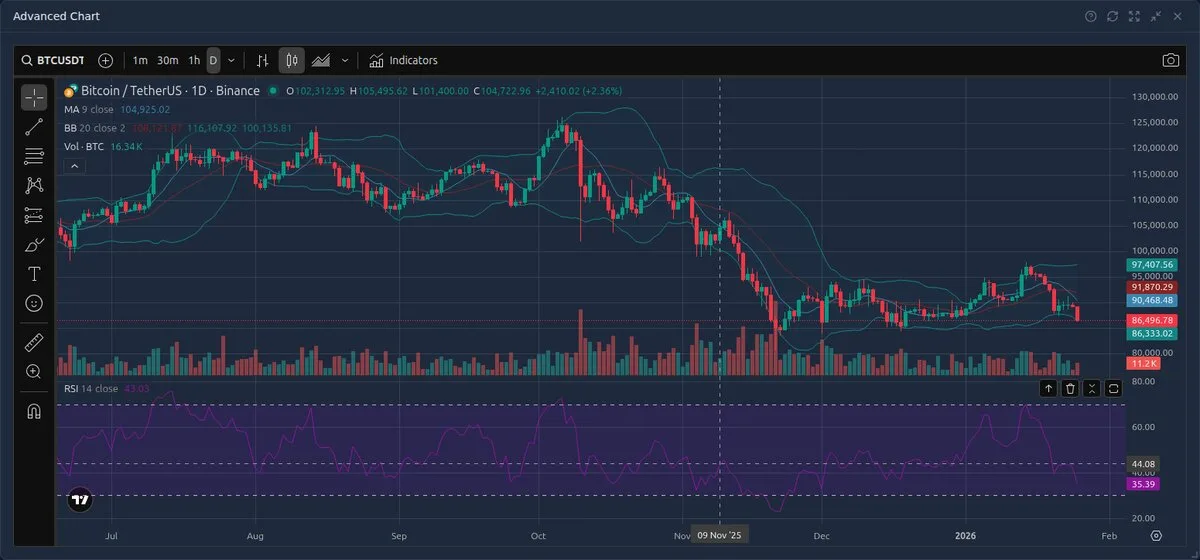Click the BB 20 close 2 indicator legend
The image size is (1200, 560).
[x=95, y=128]
